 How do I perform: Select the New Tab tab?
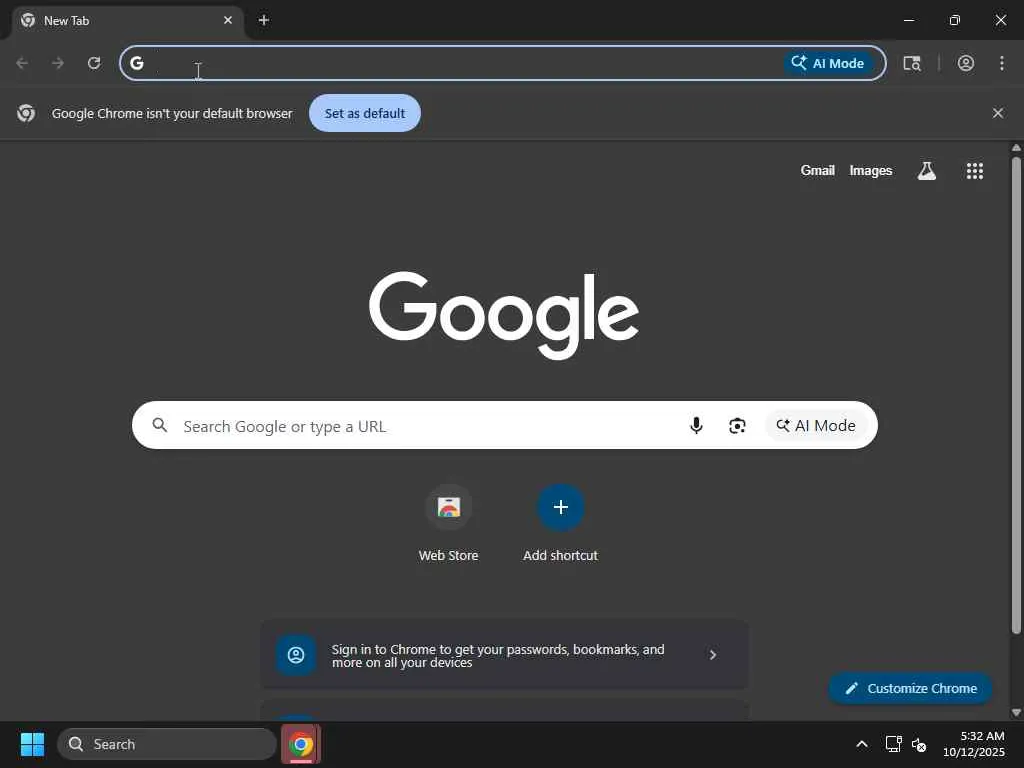pyautogui.click(x=128, y=21)
